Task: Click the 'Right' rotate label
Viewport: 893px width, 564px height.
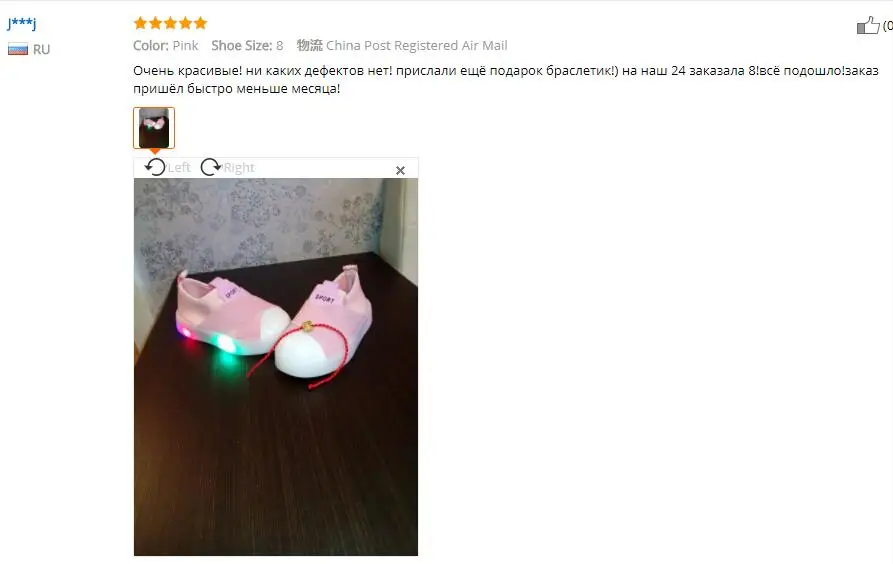Action: point(239,167)
